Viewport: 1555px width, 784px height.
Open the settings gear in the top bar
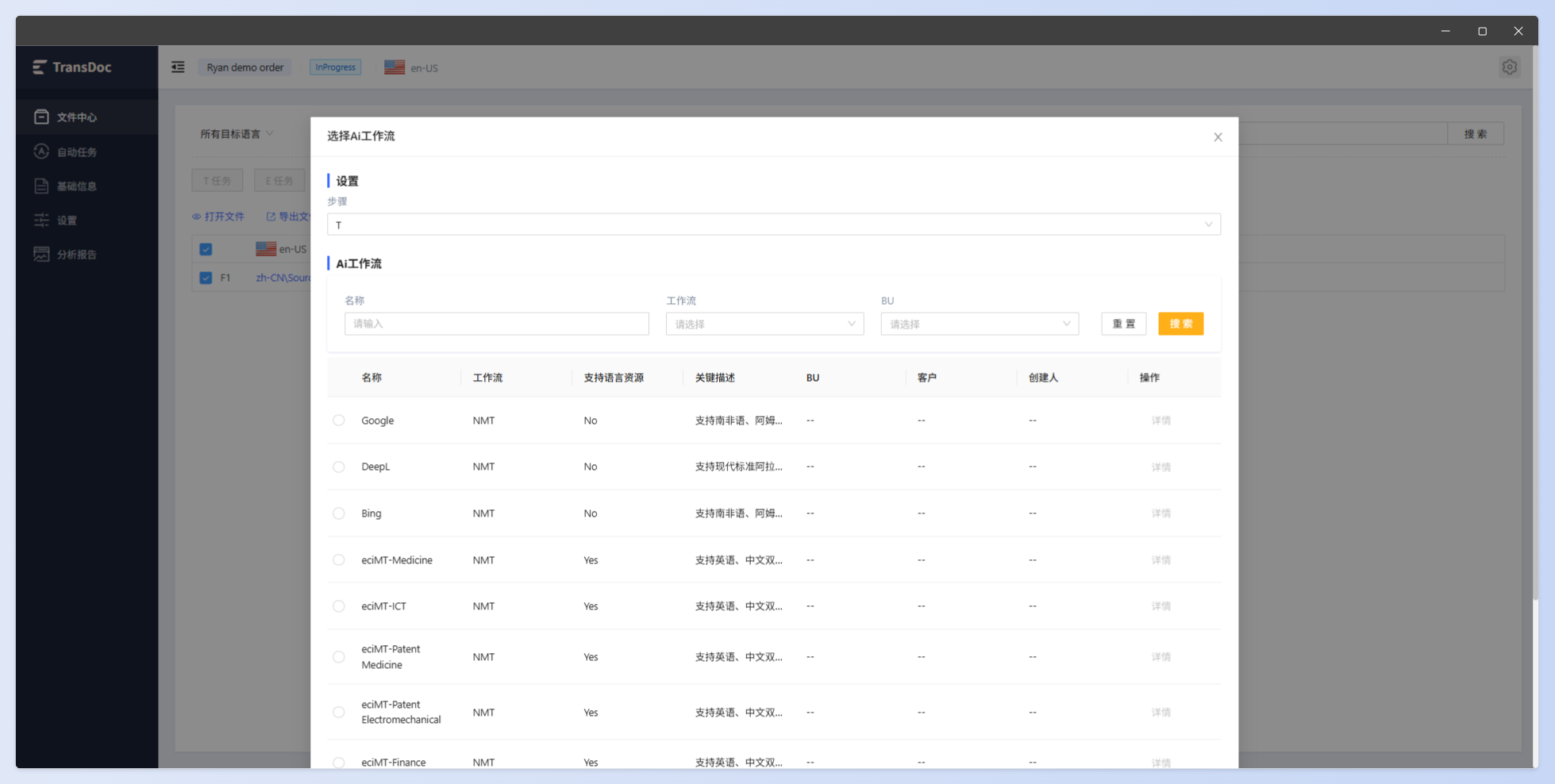tap(1509, 67)
